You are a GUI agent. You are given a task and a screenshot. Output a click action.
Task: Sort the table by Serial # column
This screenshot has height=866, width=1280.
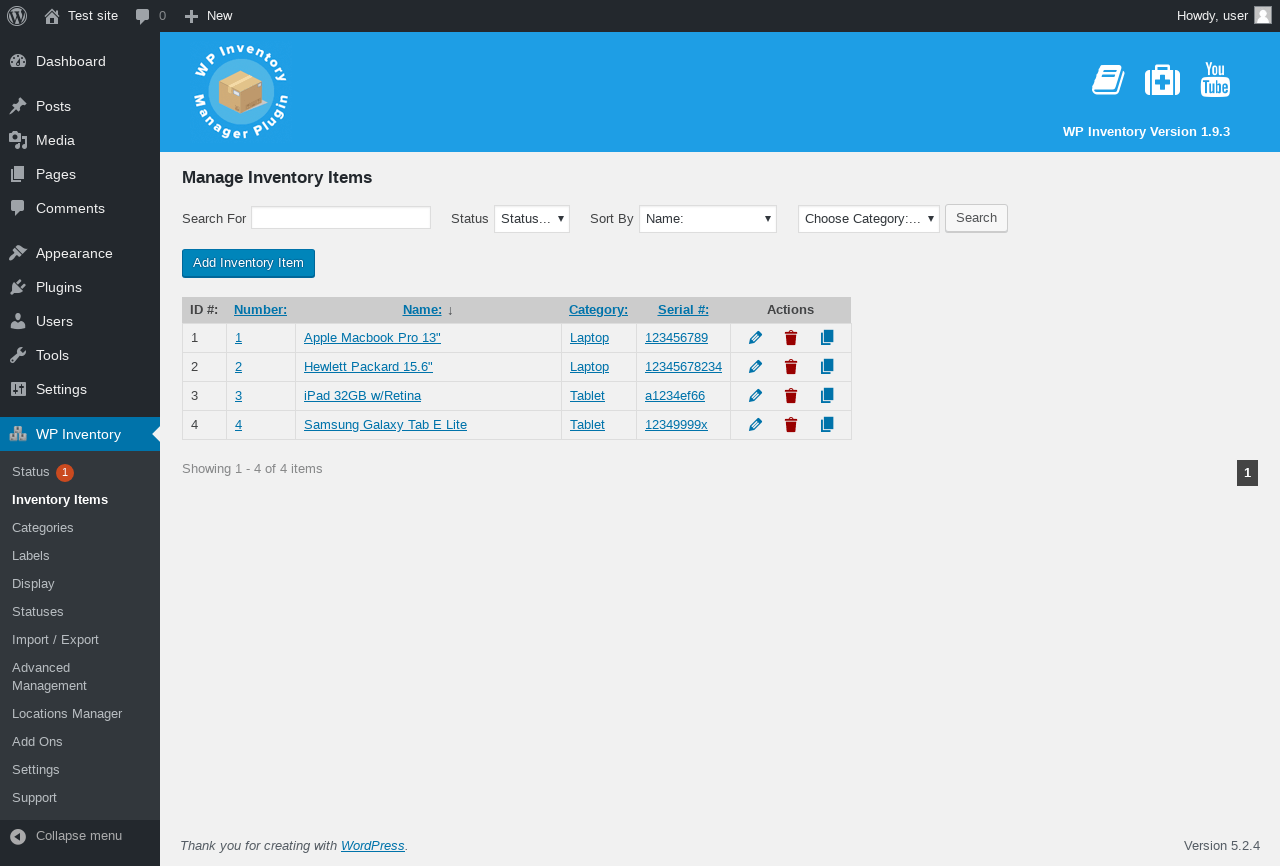pyautogui.click(x=683, y=310)
